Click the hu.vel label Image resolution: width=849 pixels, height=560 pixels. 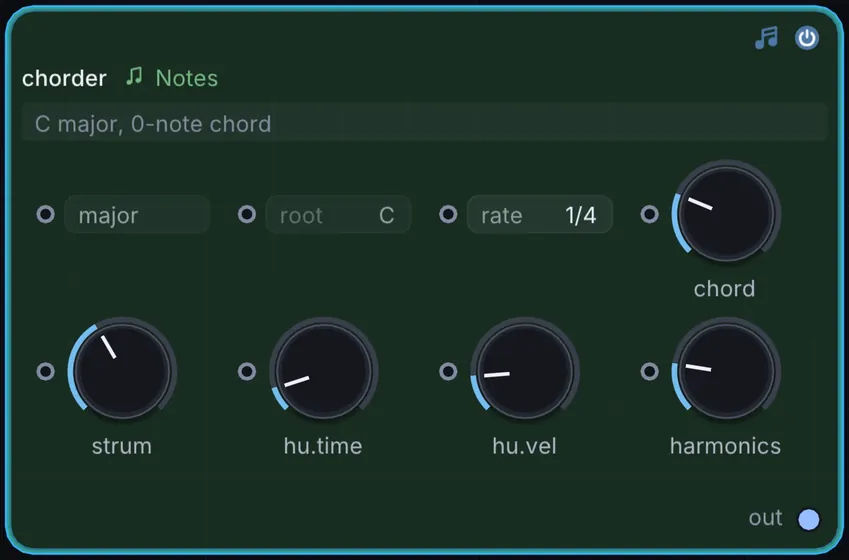(525, 446)
